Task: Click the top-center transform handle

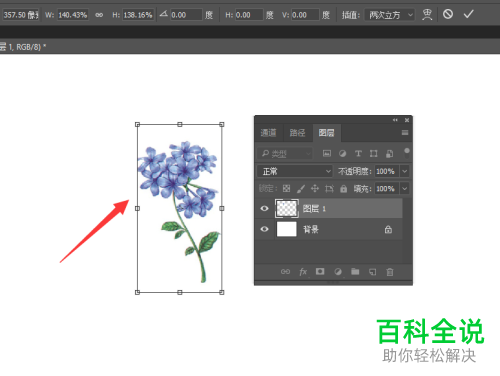Action: click(180, 124)
